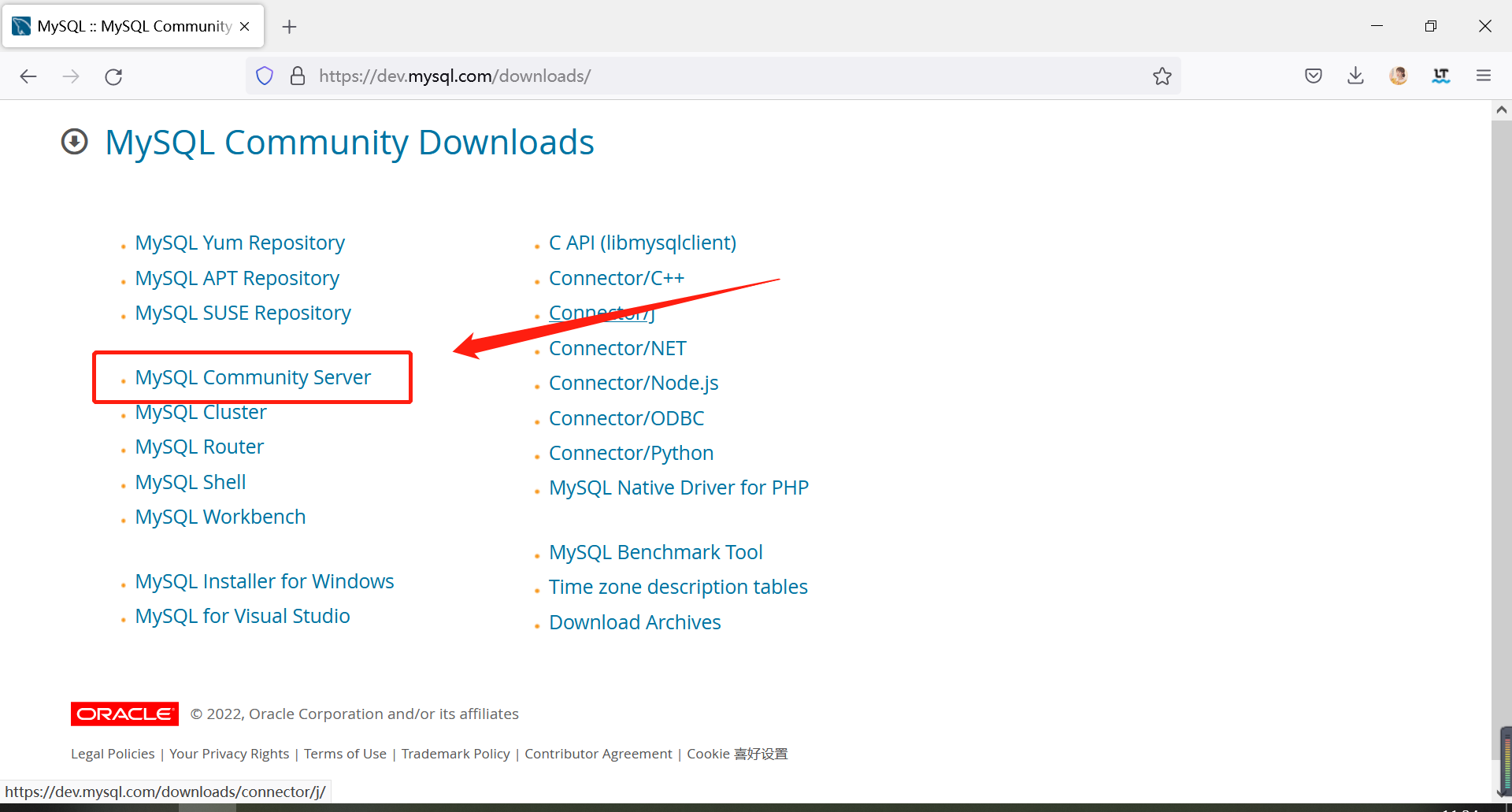Screen dimensions: 1512x812
Task: Open the tracking protection shield icon
Action: [265, 76]
